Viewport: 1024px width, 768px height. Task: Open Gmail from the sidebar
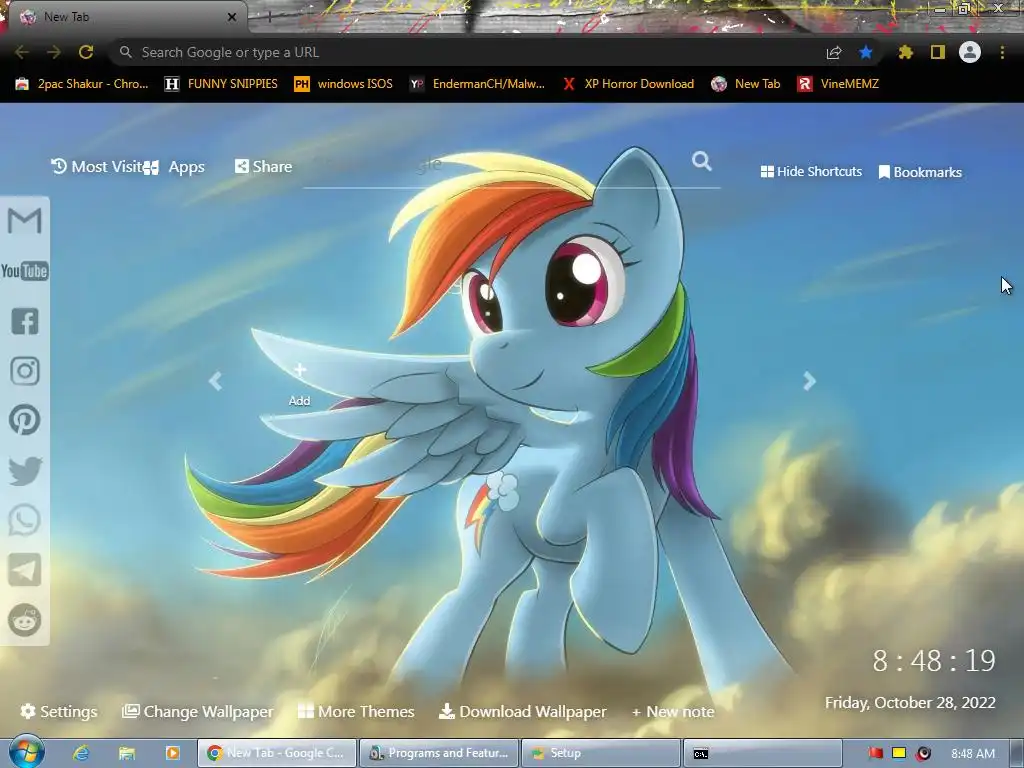(25, 221)
